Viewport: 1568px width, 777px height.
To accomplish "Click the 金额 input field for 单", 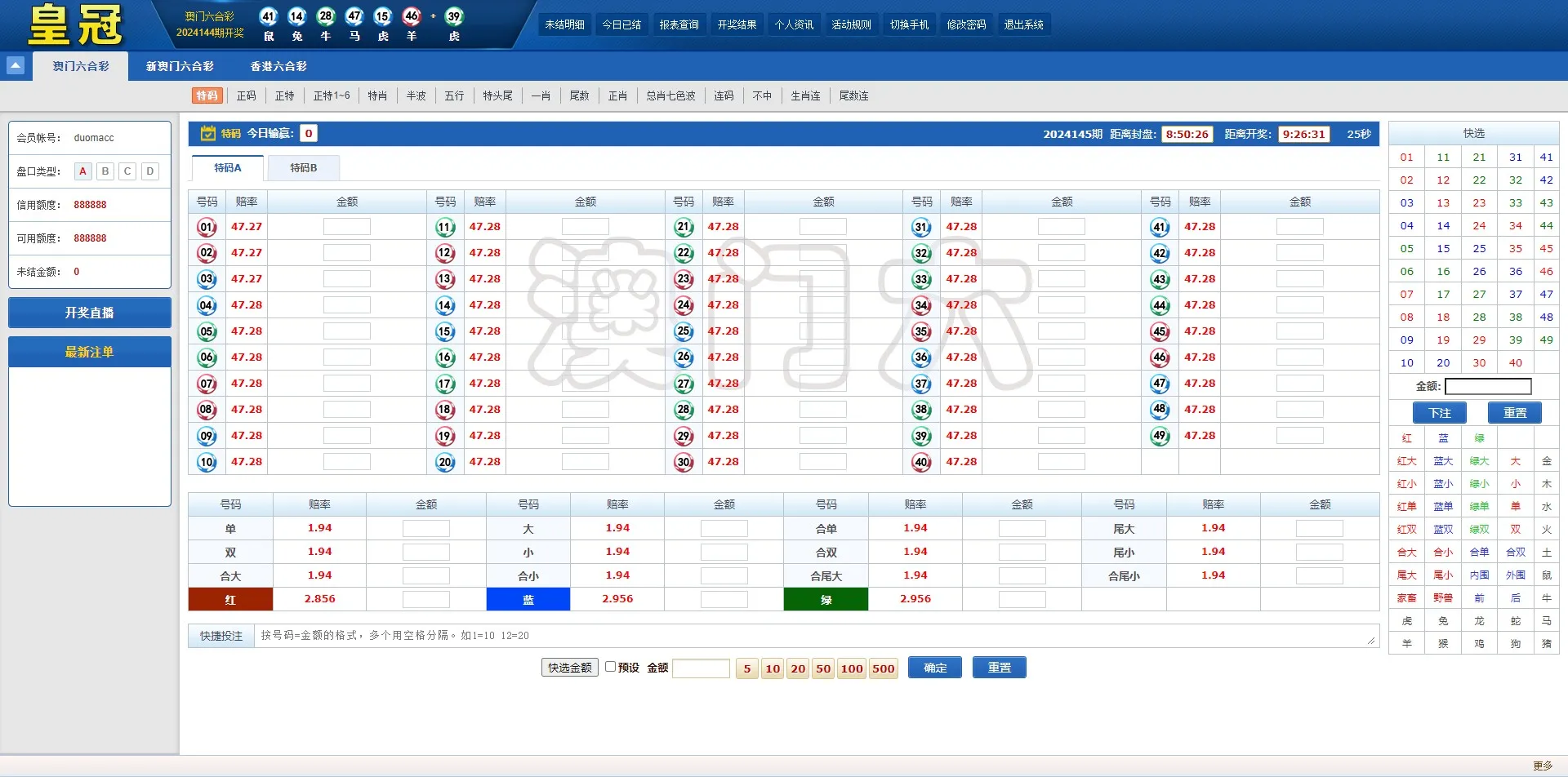I will (425, 529).
